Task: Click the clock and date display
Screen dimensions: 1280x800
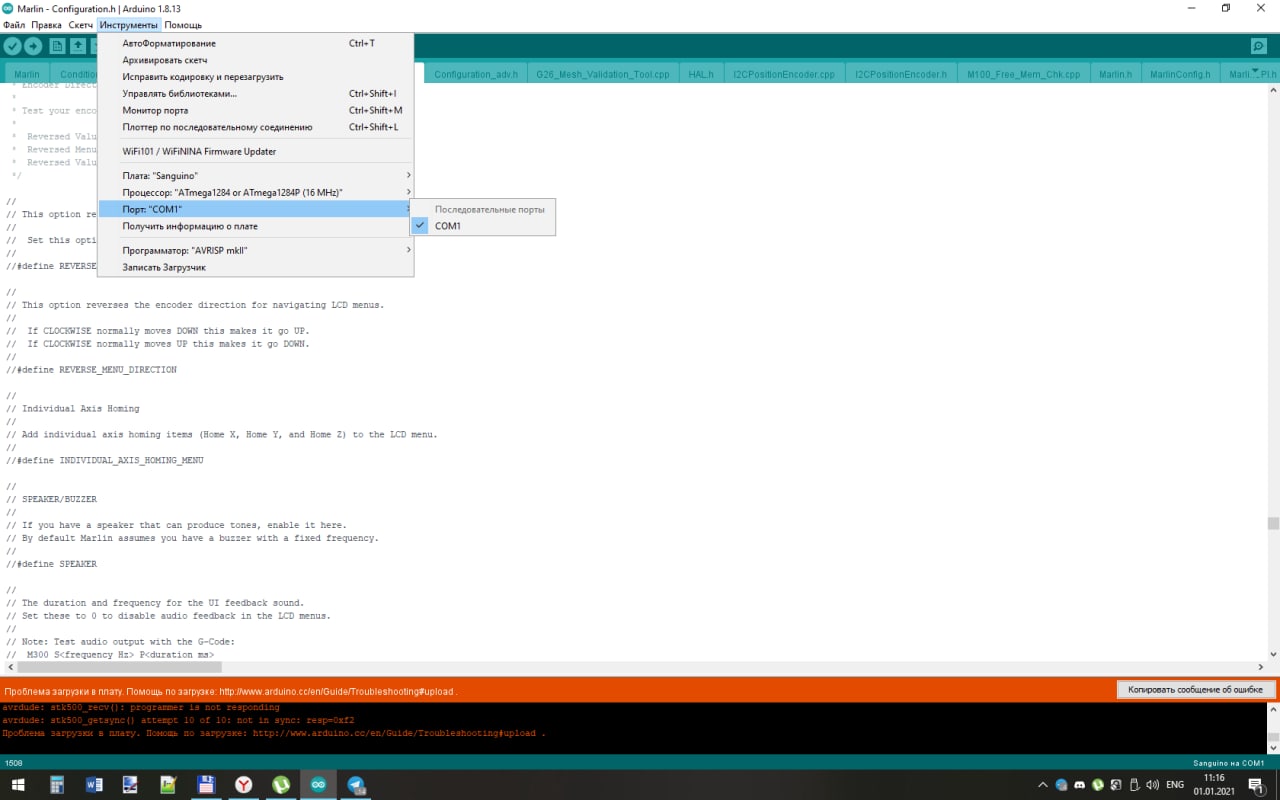Action: 1214,785
